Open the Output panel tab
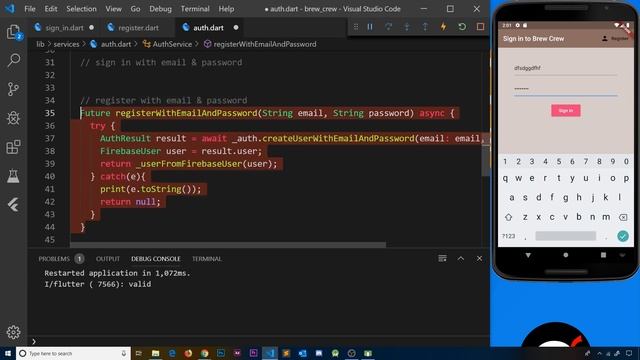 (108, 259)
